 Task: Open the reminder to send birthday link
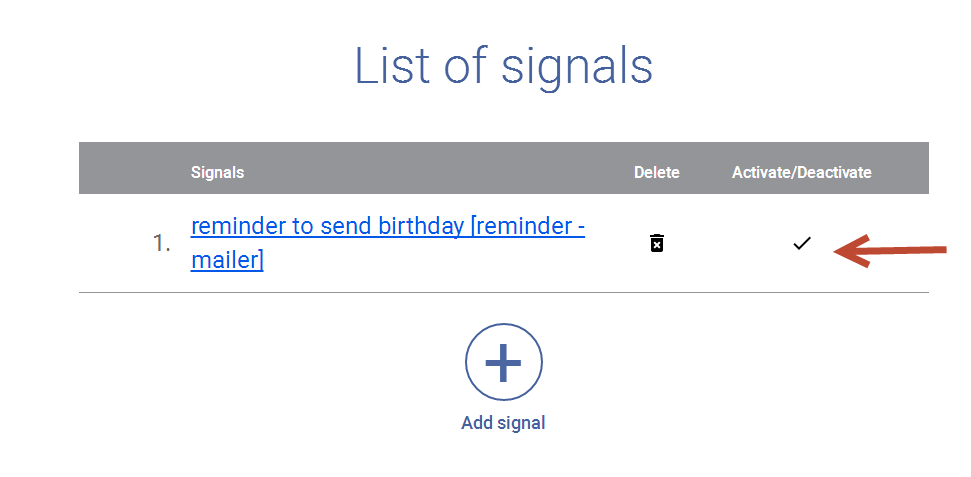tap(388, 243)
